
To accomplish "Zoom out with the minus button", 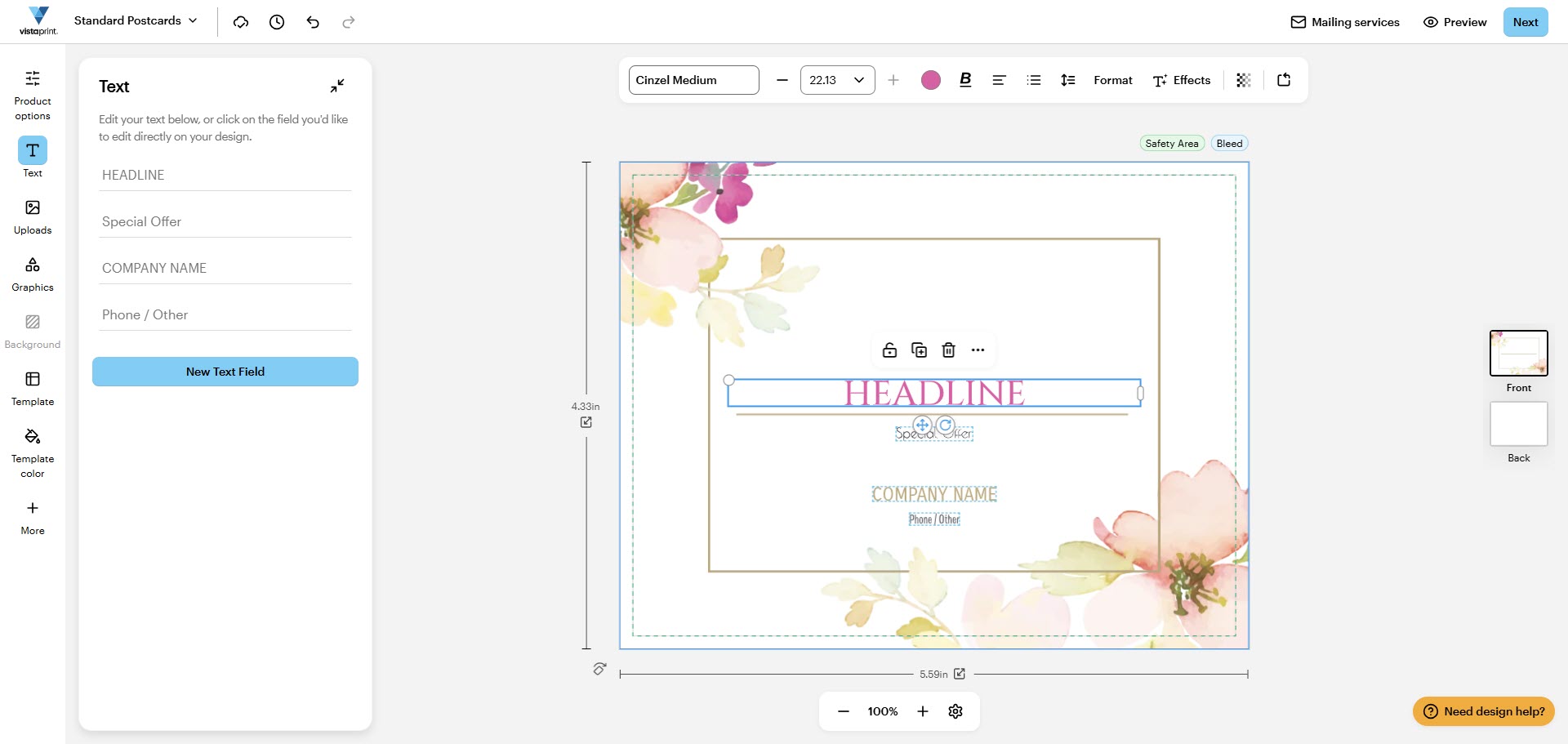I will coord(844,711).
